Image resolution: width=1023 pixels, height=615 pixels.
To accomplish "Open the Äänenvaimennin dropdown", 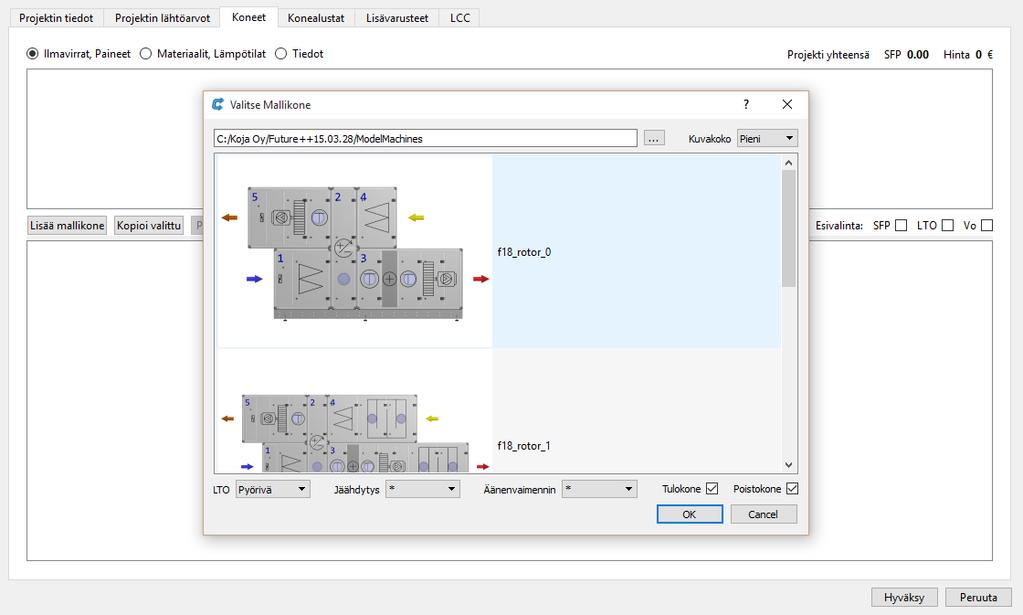I will 599,489.
